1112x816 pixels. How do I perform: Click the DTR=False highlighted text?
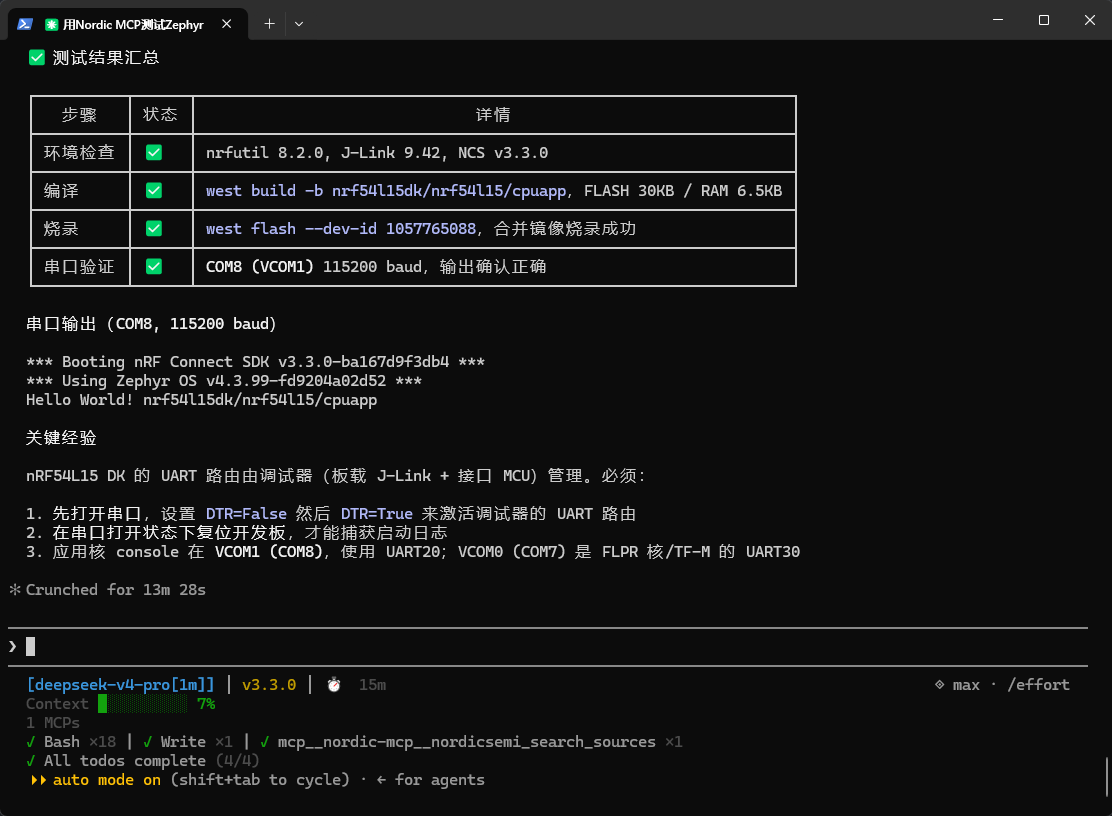point(246,514)
